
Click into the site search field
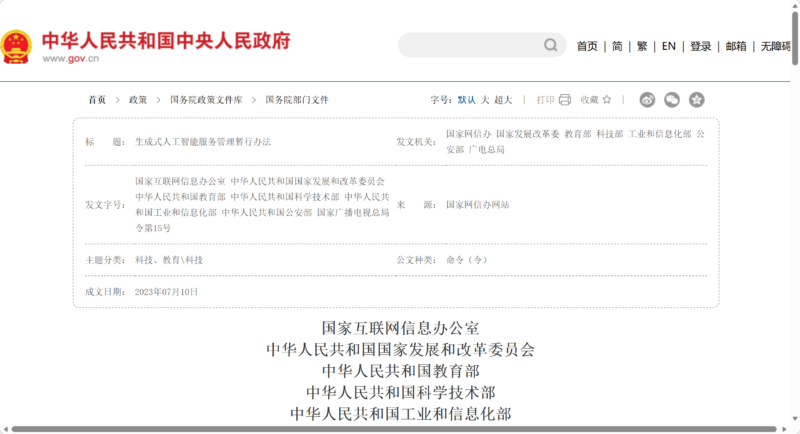pos(482,45)
